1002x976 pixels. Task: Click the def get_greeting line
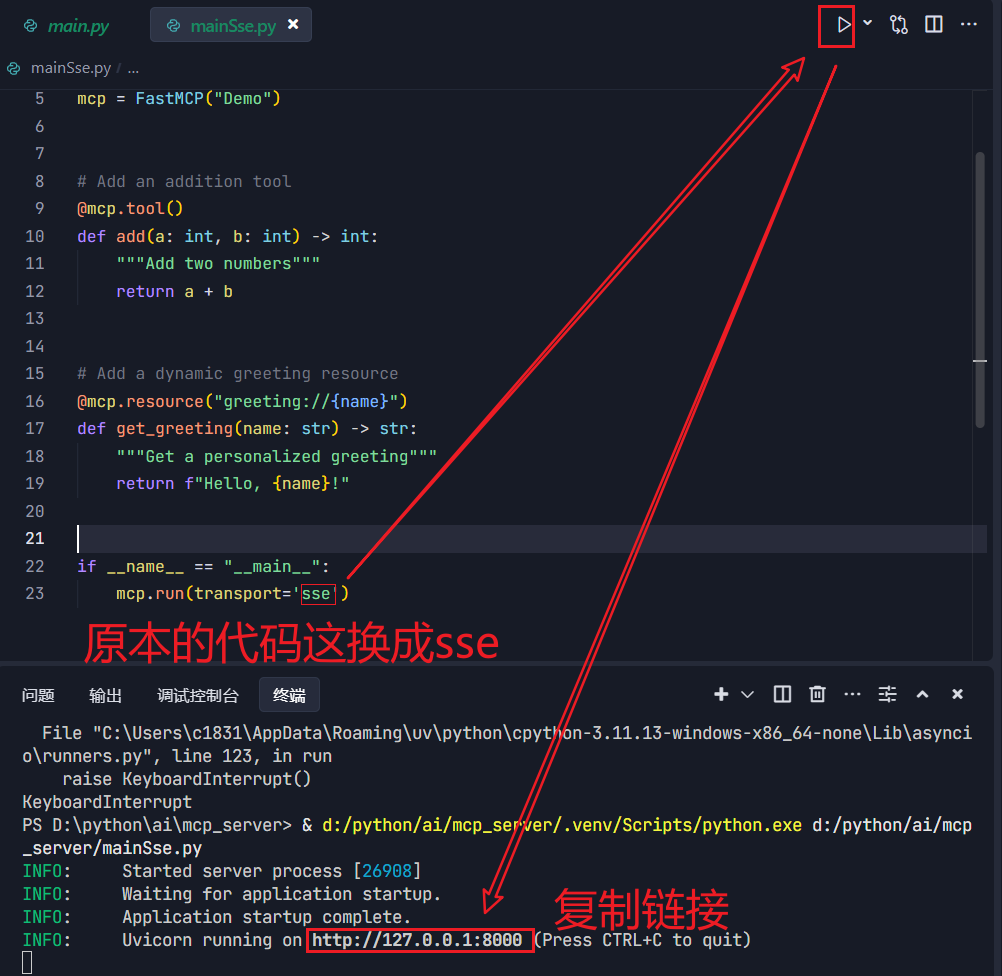pos(247,429)
